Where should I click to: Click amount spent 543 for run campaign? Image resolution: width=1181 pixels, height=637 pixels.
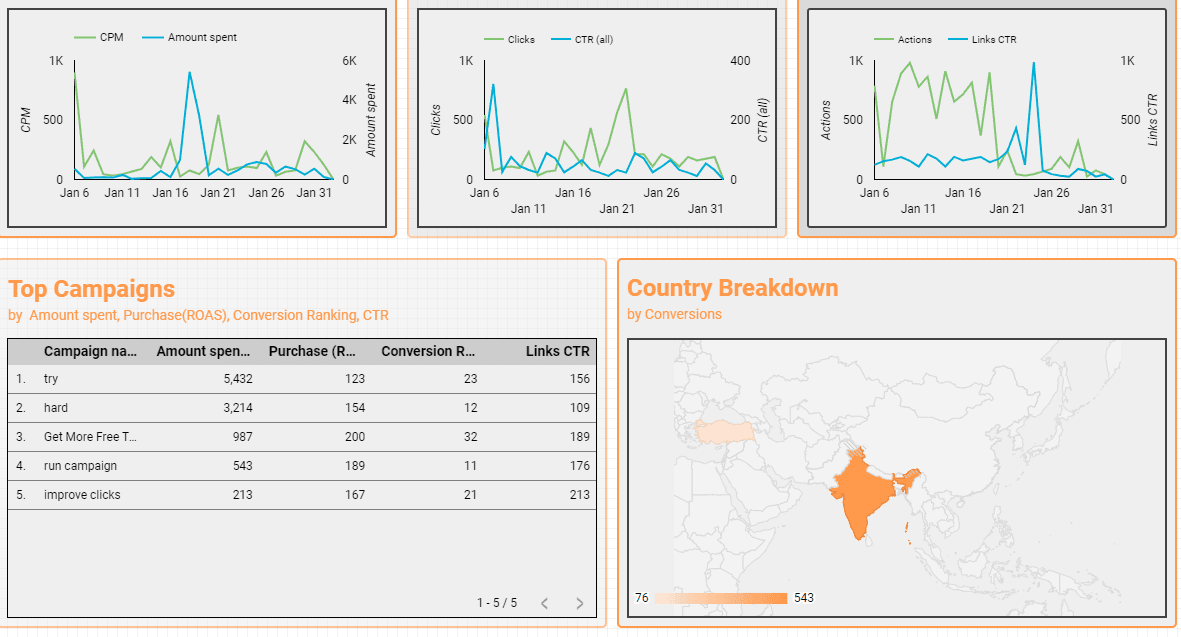243,465
